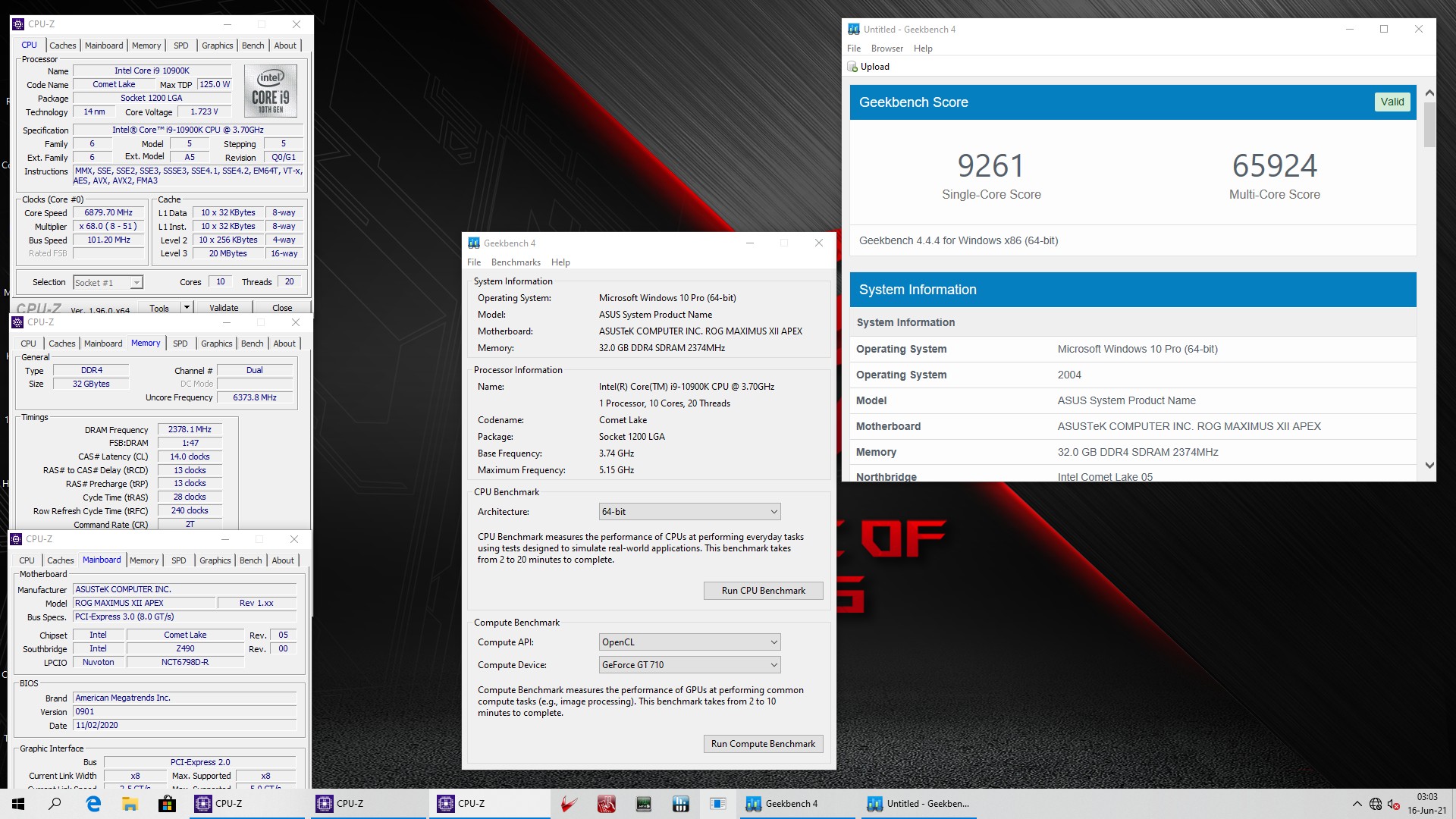The height and width of the screenshot is (819, 1456).
Task: Click the taskbar clock showing 03:03
Action: (1427, 804)
